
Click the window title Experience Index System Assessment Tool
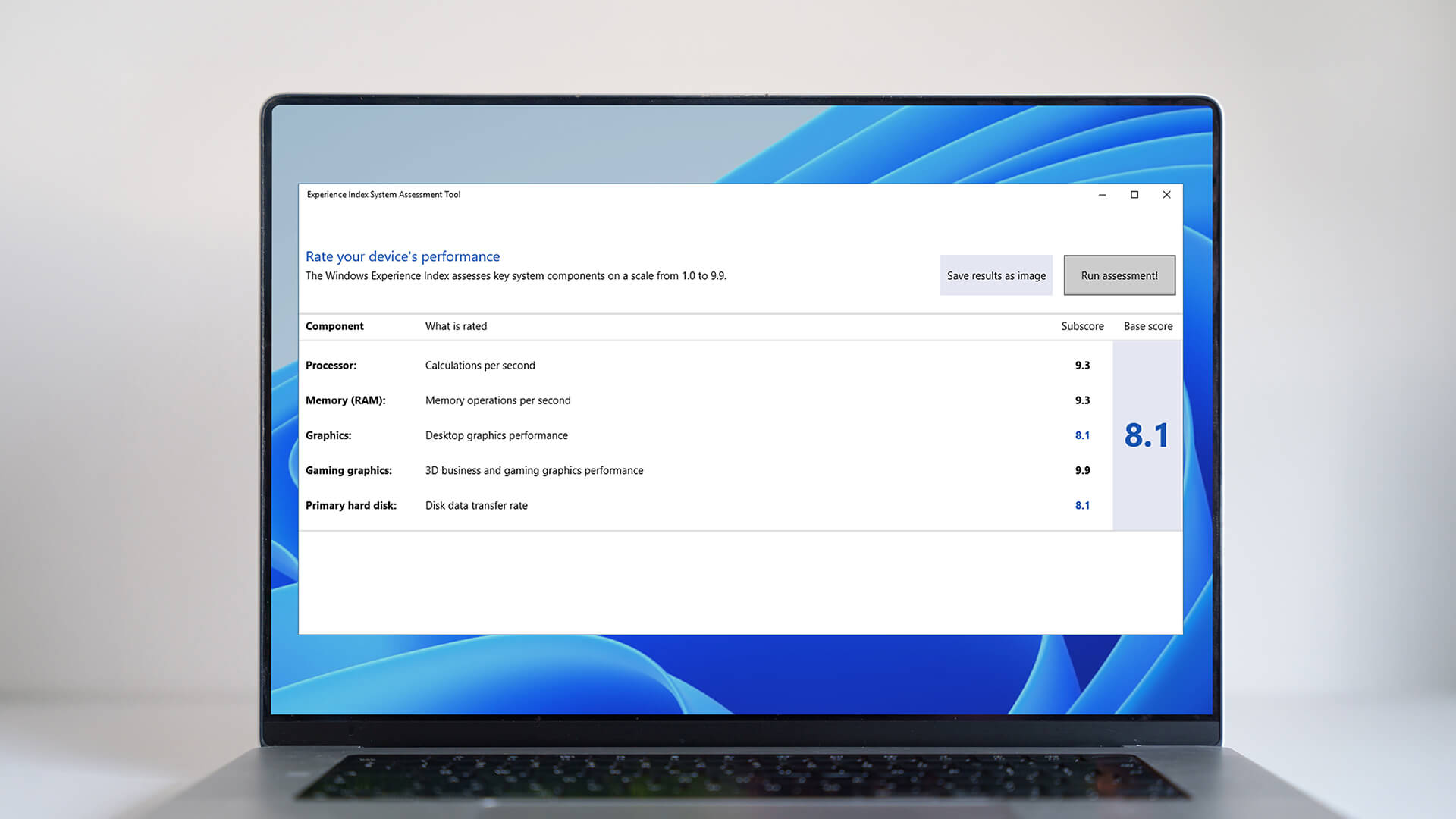[x=383, y=195]
